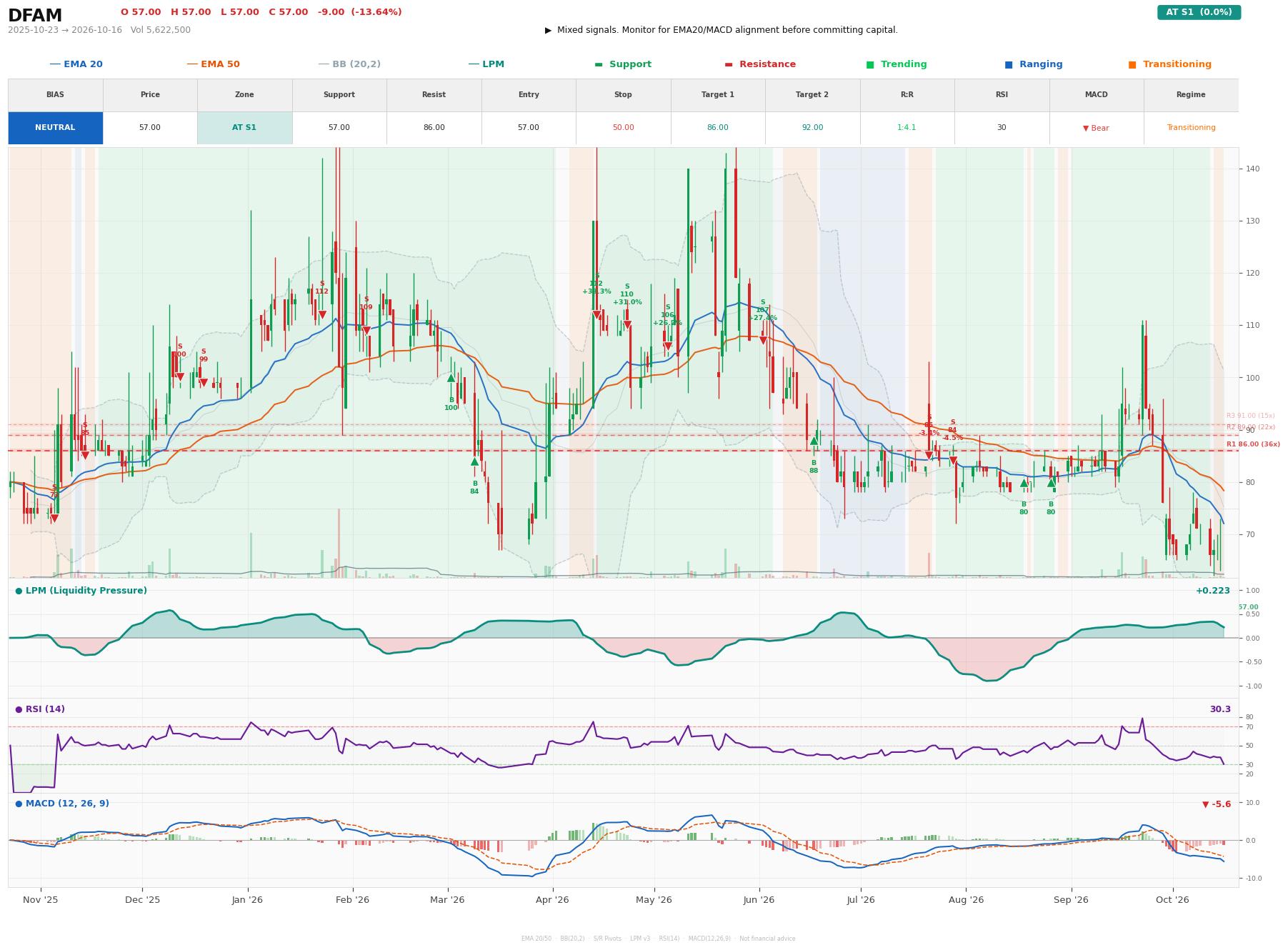
Task: Click the B 100 buy marker triangle
Action: pyautogui.click(x=451, y=378)
